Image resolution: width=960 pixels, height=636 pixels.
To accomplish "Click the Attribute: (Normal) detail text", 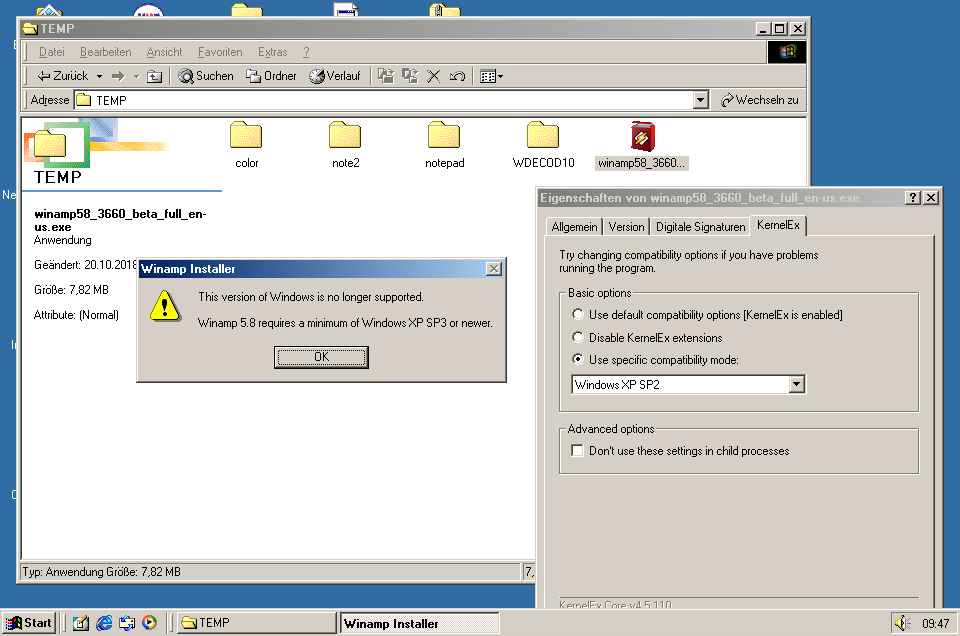I will pos(77,315).
